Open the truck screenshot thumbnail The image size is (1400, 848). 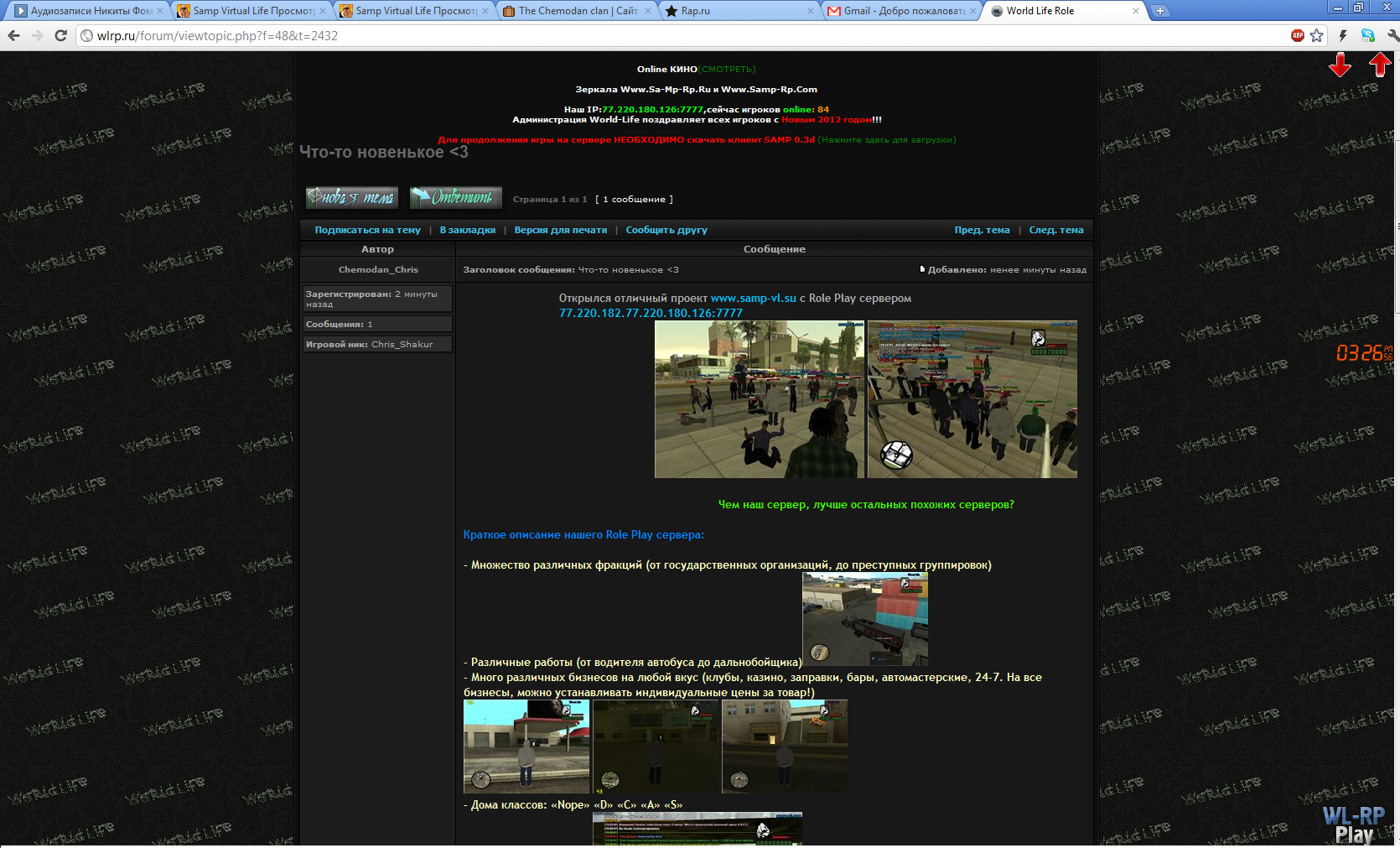click(865, 619)
